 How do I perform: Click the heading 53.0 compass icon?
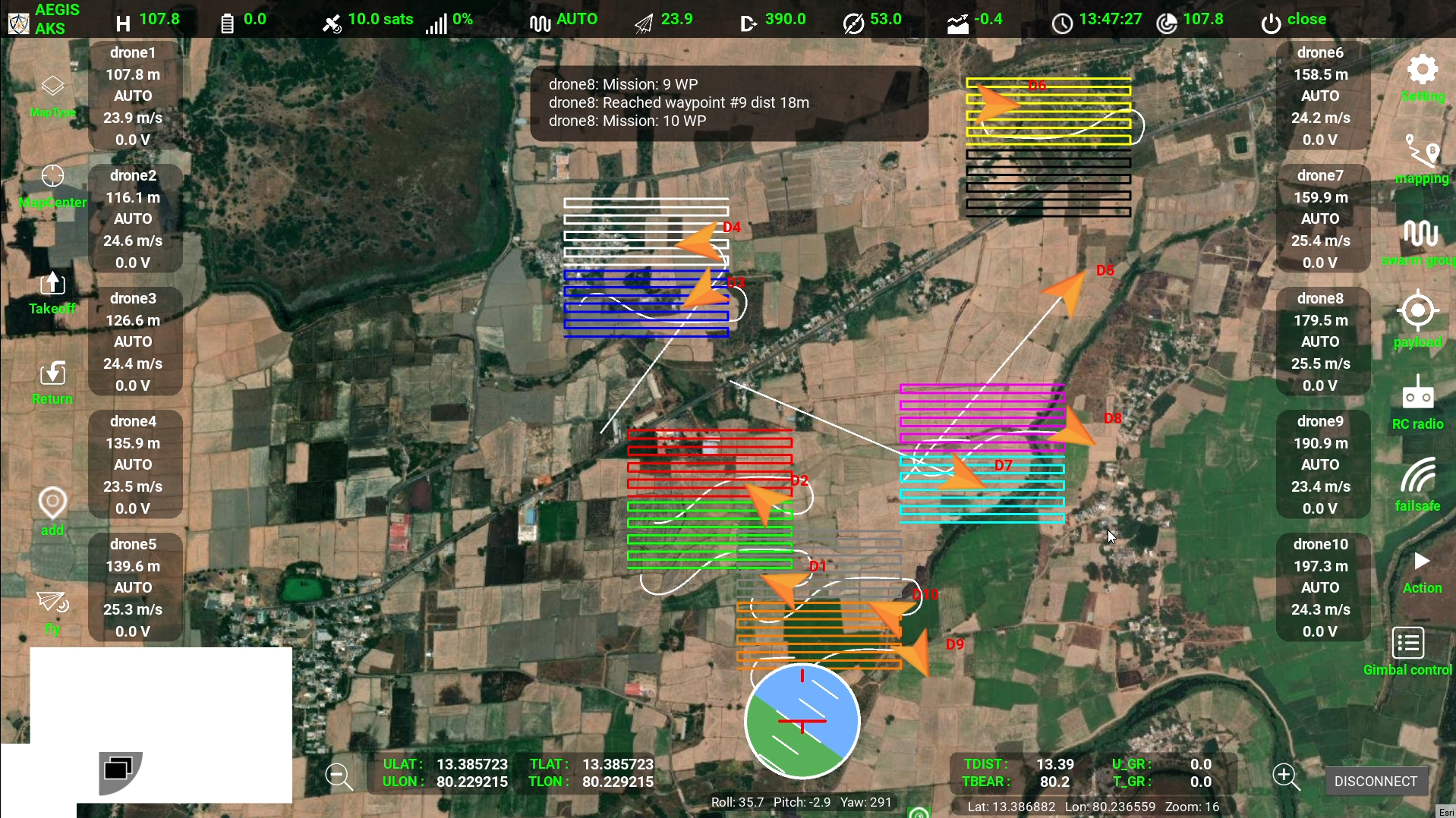[853, 24]
